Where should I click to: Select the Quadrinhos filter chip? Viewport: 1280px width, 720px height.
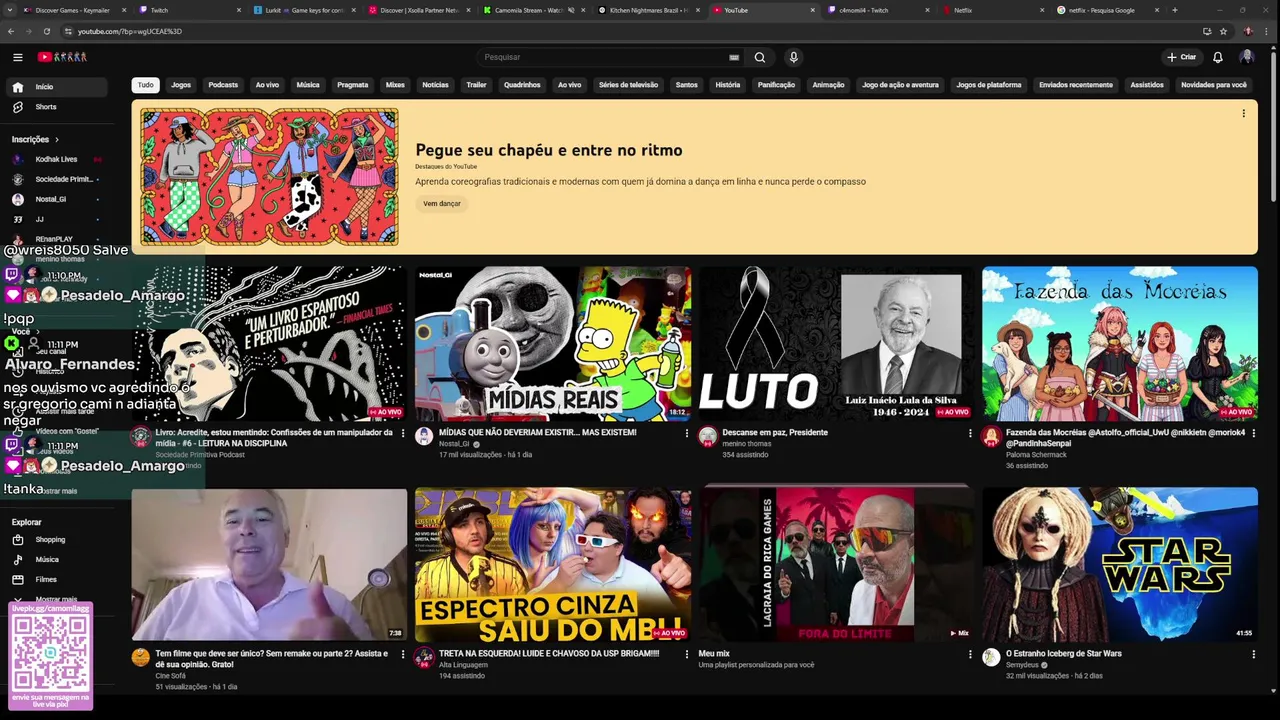coord(522,85)
